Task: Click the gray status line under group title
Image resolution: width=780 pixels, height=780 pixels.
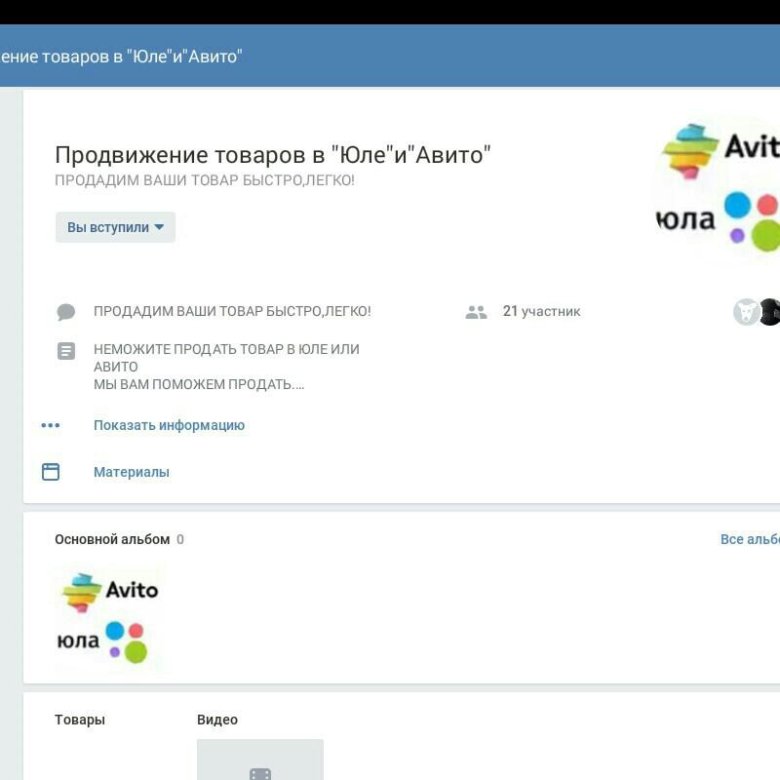Action: click(204, 181)
